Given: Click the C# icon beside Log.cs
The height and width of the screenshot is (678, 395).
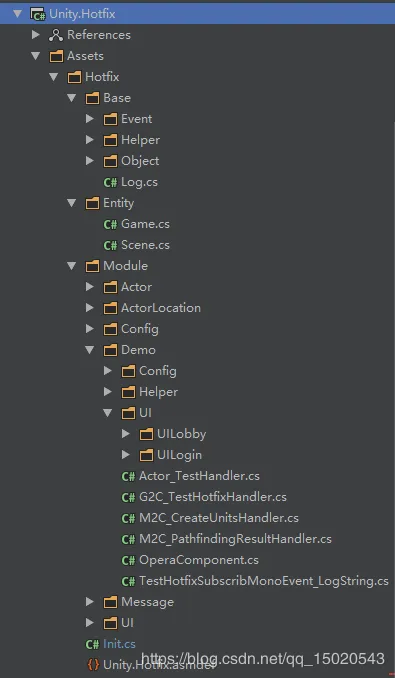Looking at the screenshot, I should pos(110,182).
